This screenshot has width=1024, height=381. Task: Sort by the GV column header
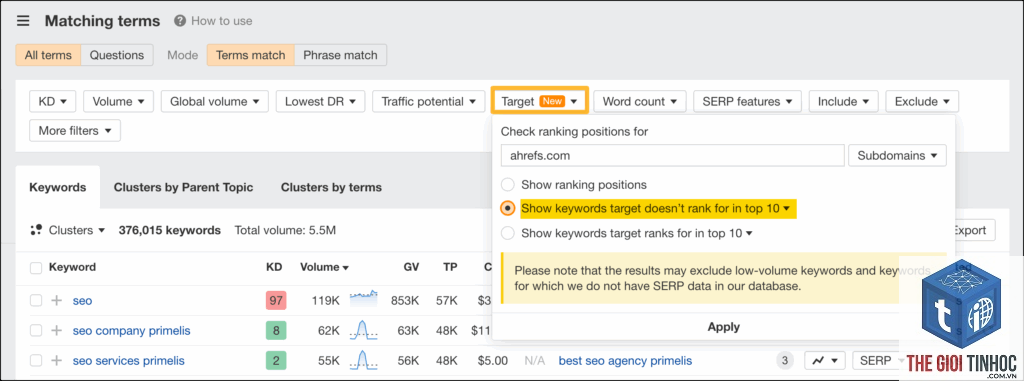(x=411, y=267)
